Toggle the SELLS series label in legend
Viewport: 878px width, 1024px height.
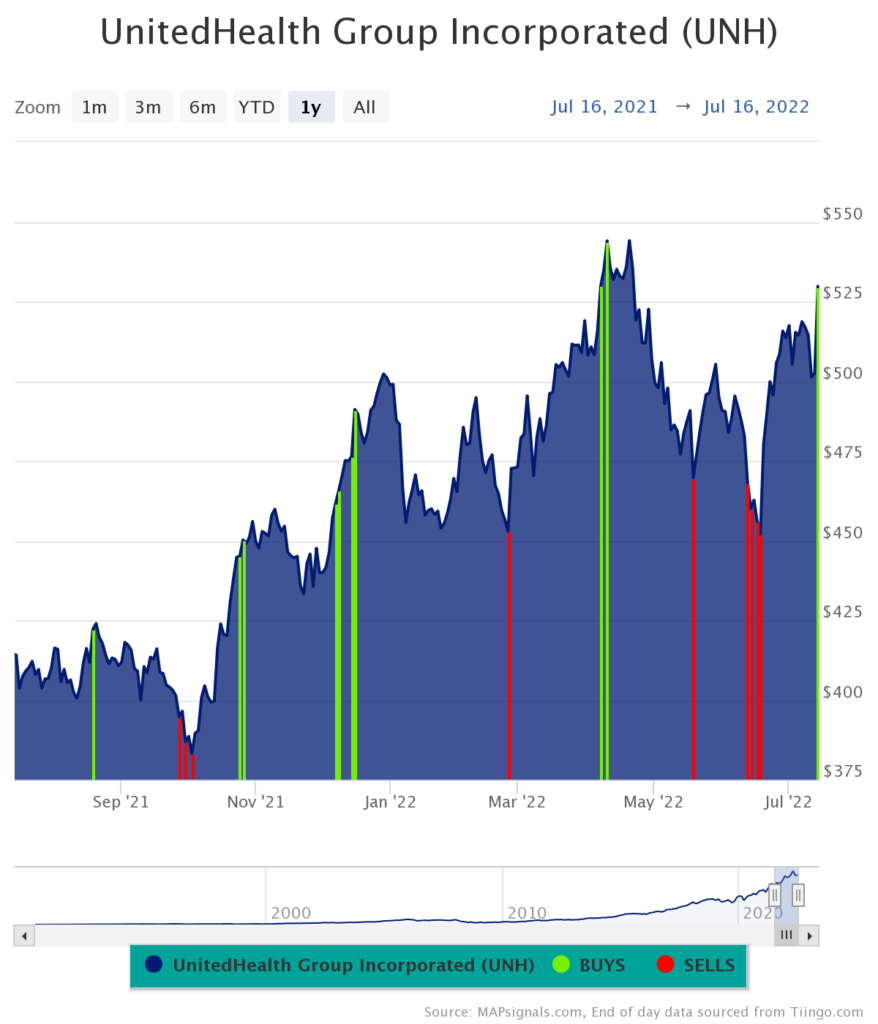tap(709, 965)
